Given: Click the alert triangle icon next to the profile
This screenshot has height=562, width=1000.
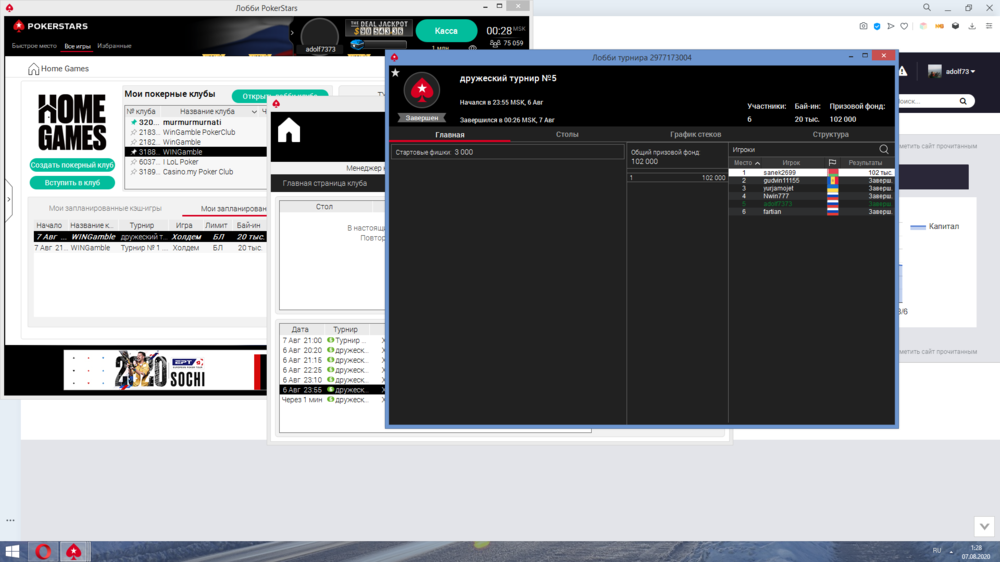Looking at the screenshot, I should 903,72.
